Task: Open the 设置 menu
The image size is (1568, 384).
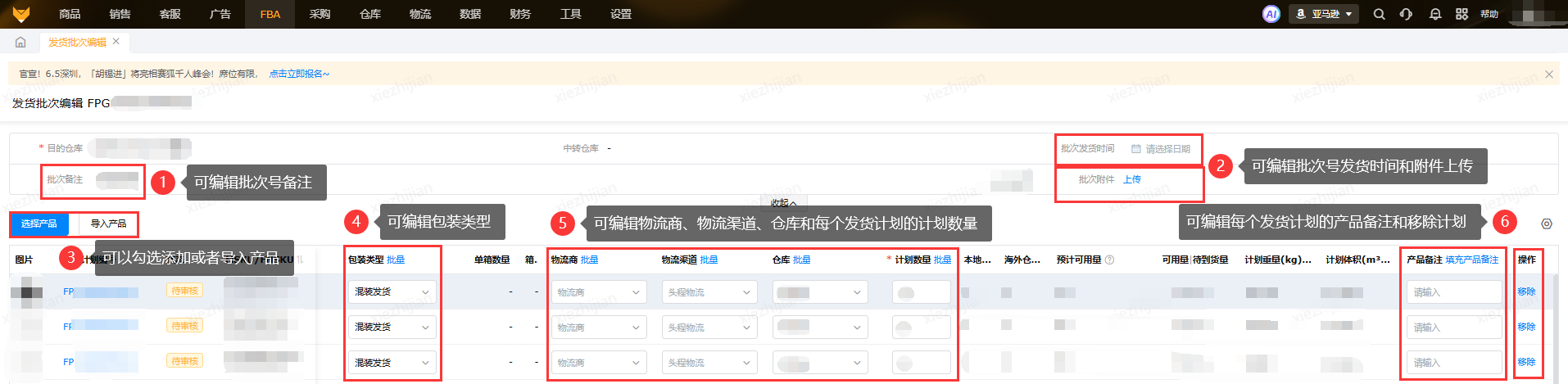Action: (621, 14)
